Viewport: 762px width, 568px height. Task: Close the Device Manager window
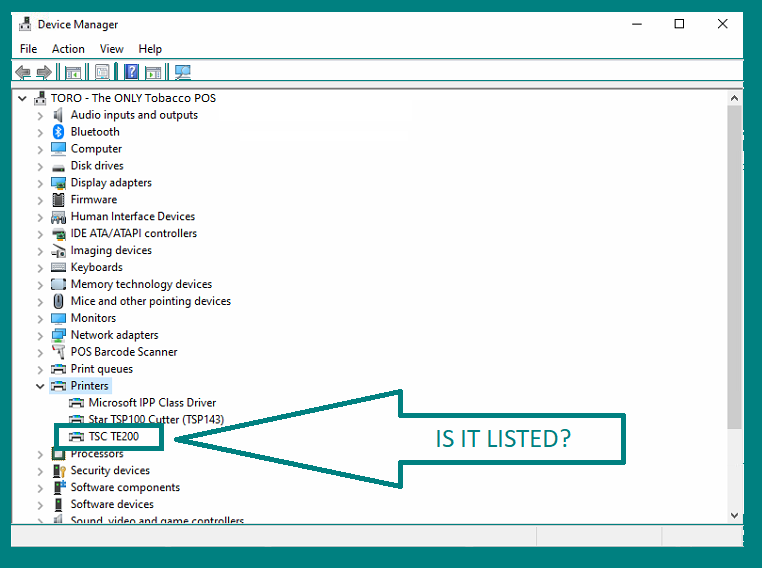click(723, 24)
